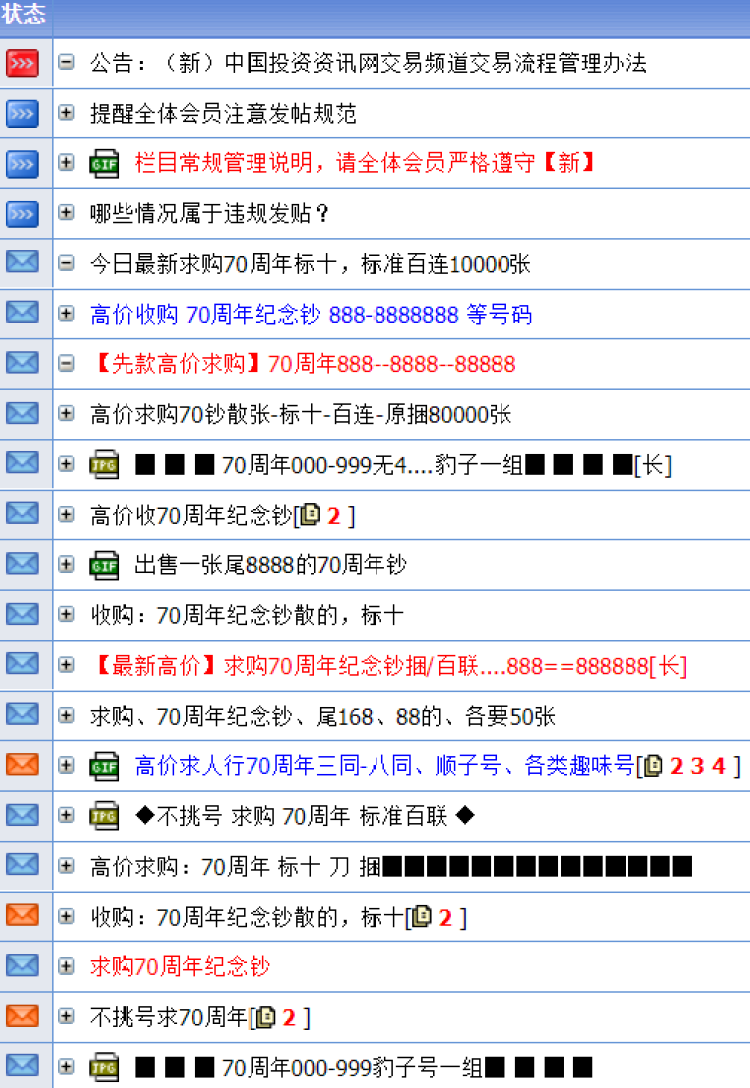Click the orange envelope icon for 高价求人行70周年三同
The width and height of the screenshot is (750, 1088).
pyautogui.click(x=22, y=765)
